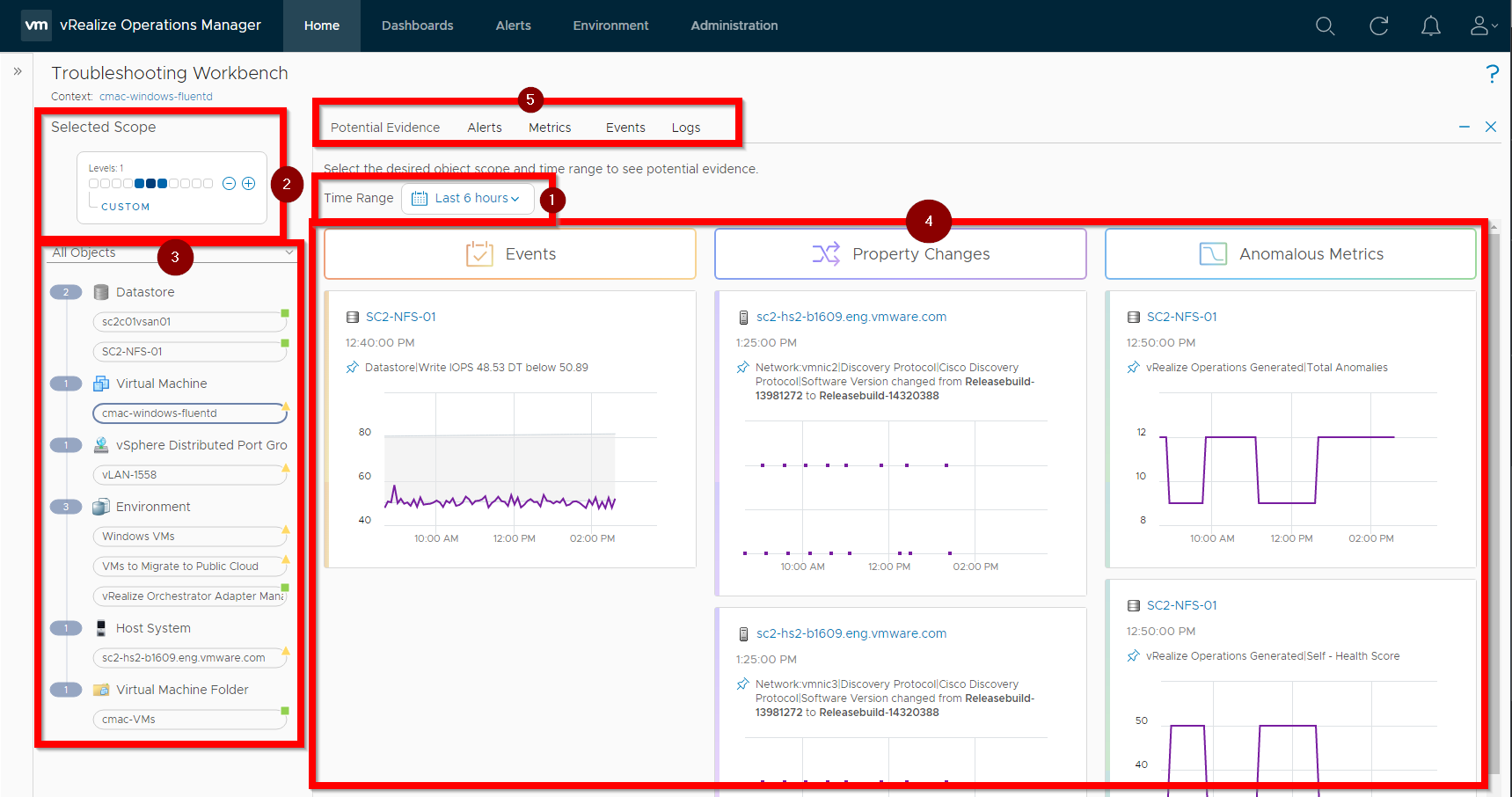This screenshot has height=797, width=1512.
Task: Switch to the Events tab
Action: (x=625, y=128)
